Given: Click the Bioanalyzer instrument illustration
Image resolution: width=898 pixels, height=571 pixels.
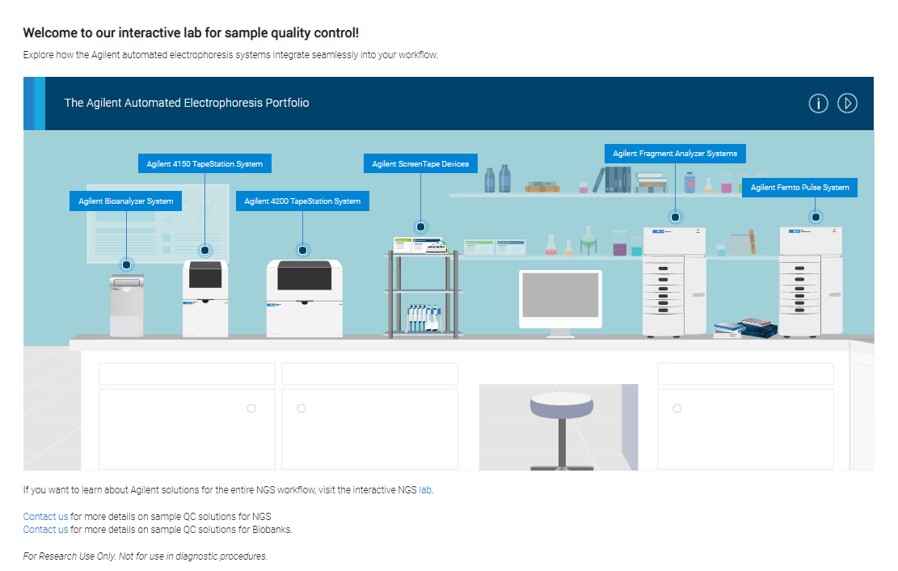Looking at the screenshot, I should (127, 306).
